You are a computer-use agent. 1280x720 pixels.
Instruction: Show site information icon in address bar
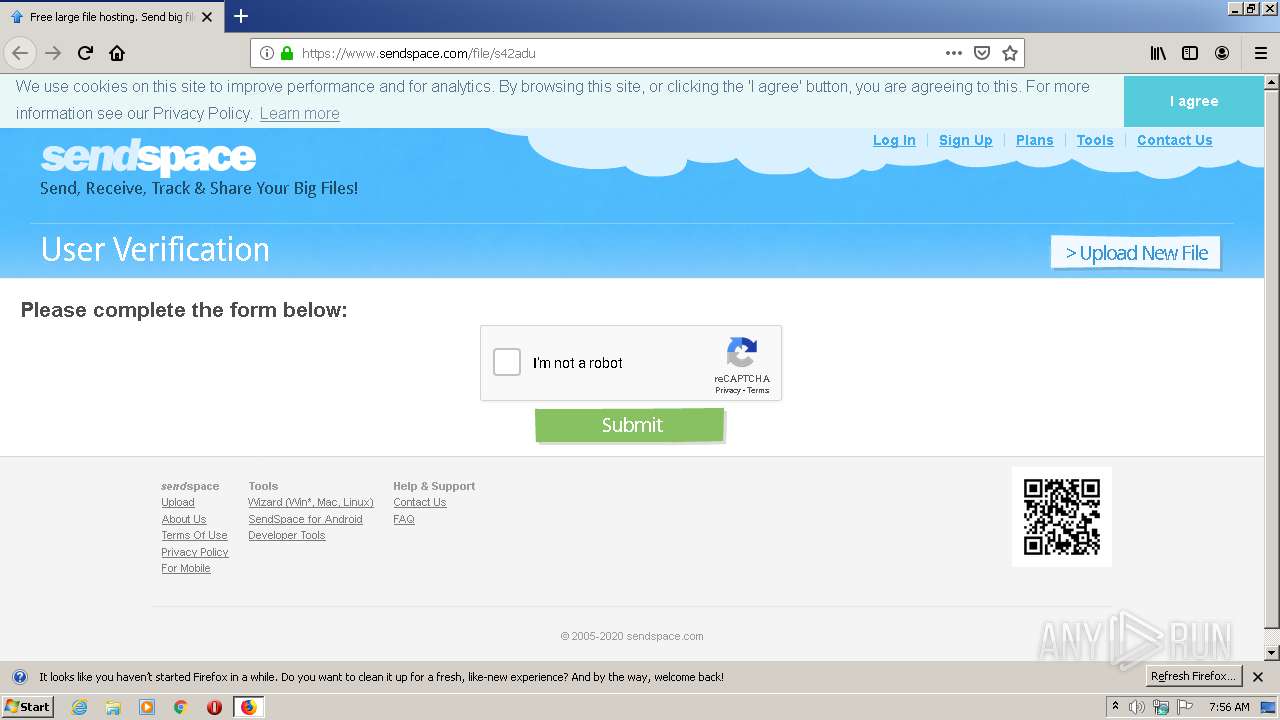tap(267, 53)
